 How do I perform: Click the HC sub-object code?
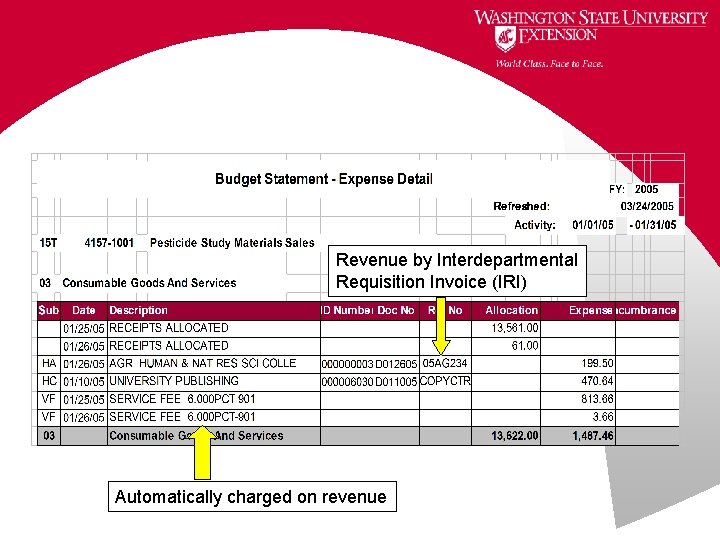coord(49,381)
